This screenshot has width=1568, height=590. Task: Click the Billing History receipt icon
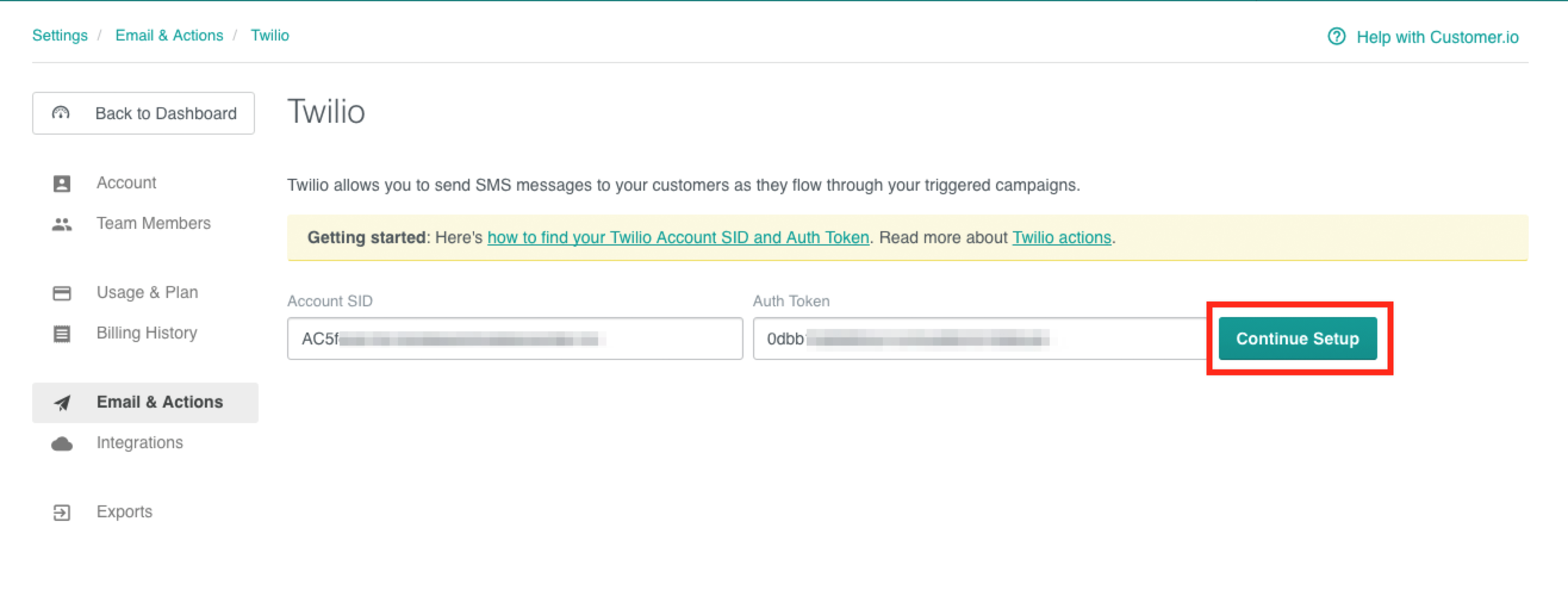61,333
